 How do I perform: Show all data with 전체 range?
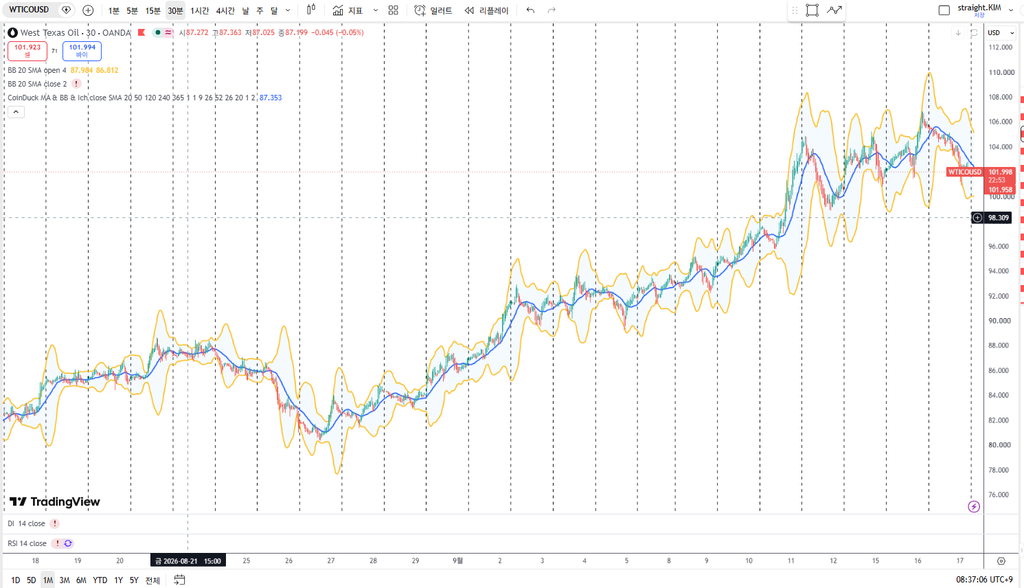[x=152, y=580]
